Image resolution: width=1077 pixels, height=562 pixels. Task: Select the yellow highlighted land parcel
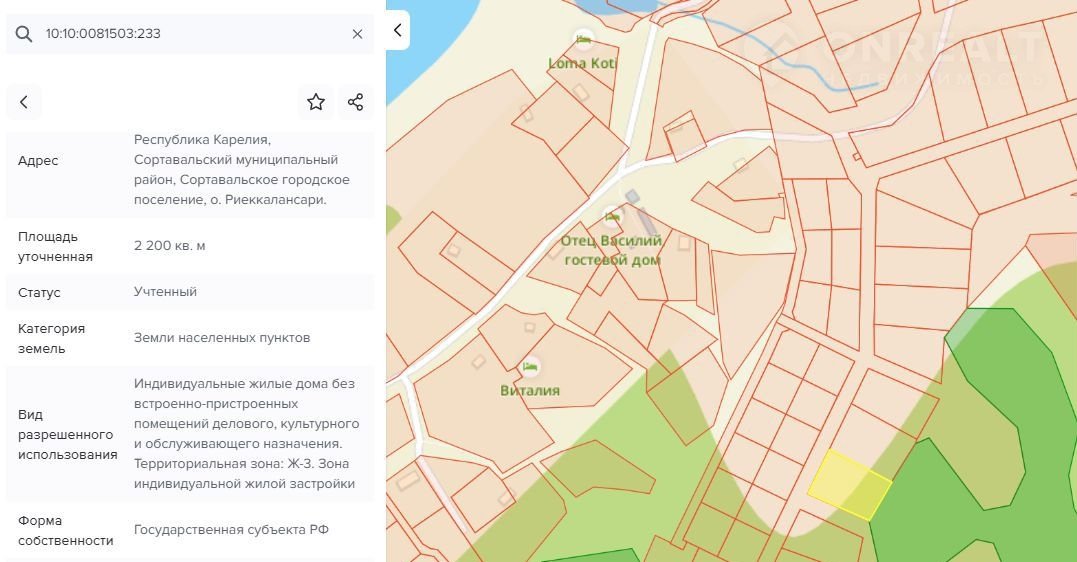point(848,484)
